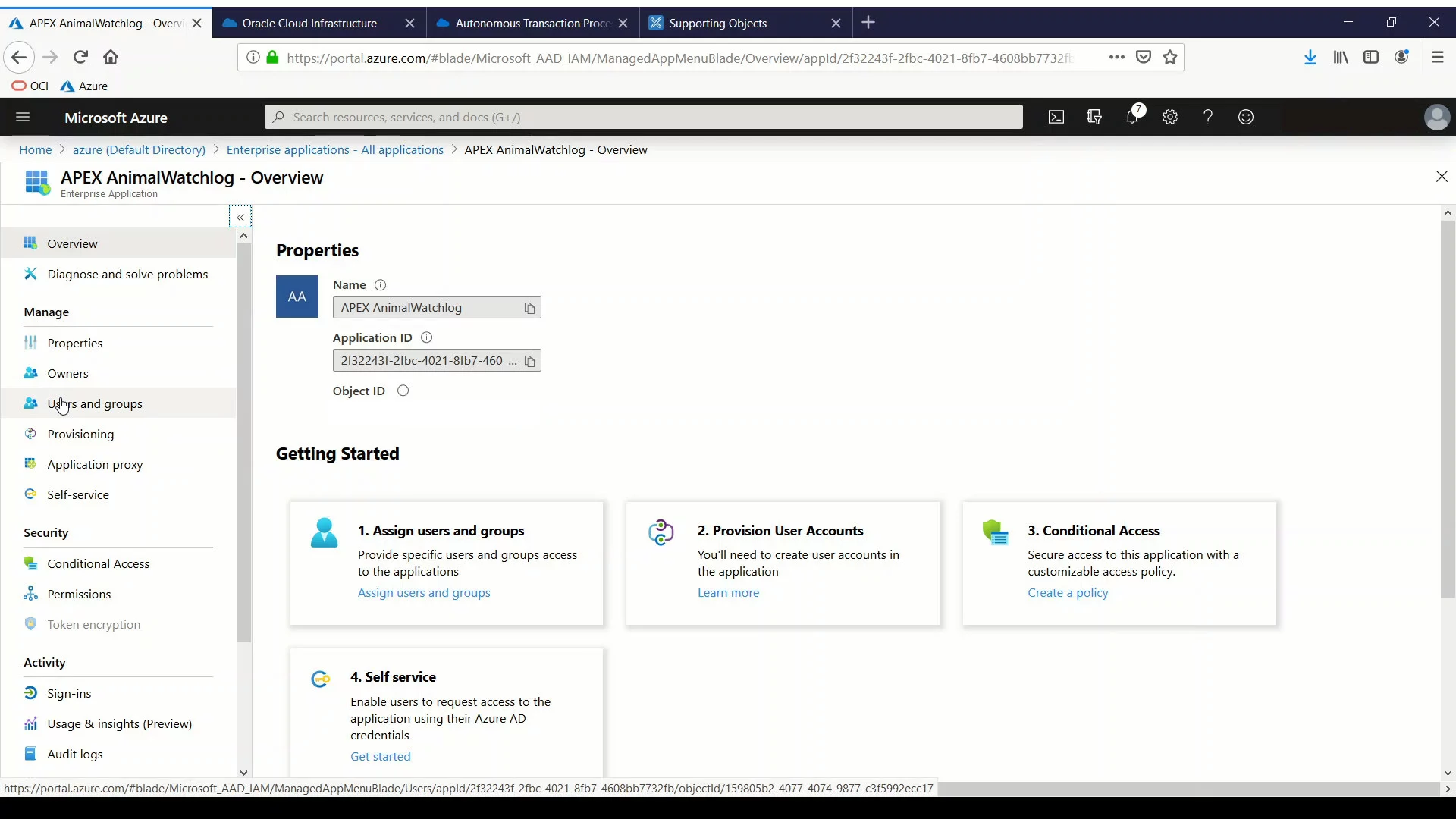Open Permissions under Security
Screen dimensions: 1456x819
coord(118,594)
